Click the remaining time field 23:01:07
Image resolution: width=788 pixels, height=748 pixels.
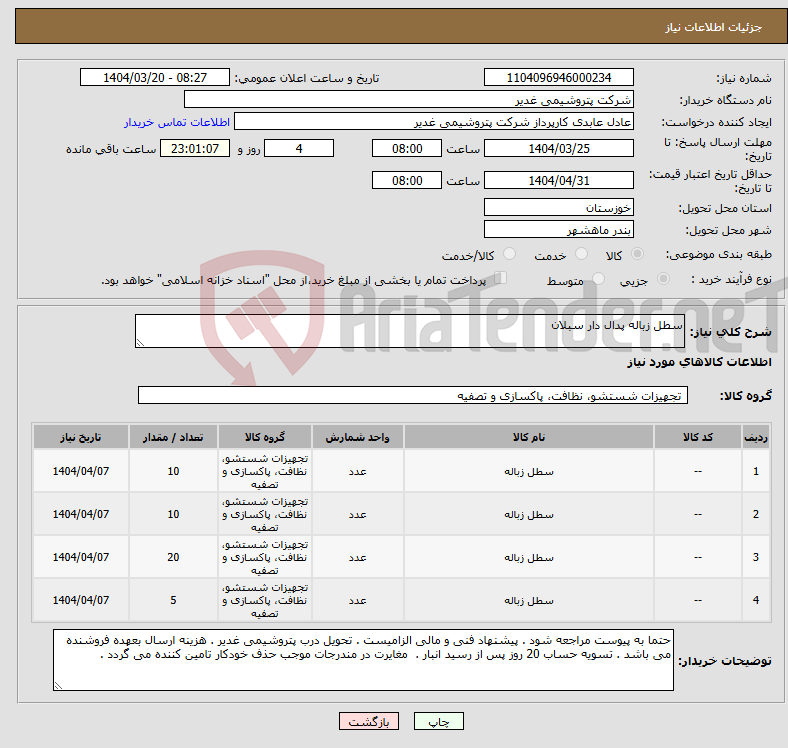(x=195, y=148)
